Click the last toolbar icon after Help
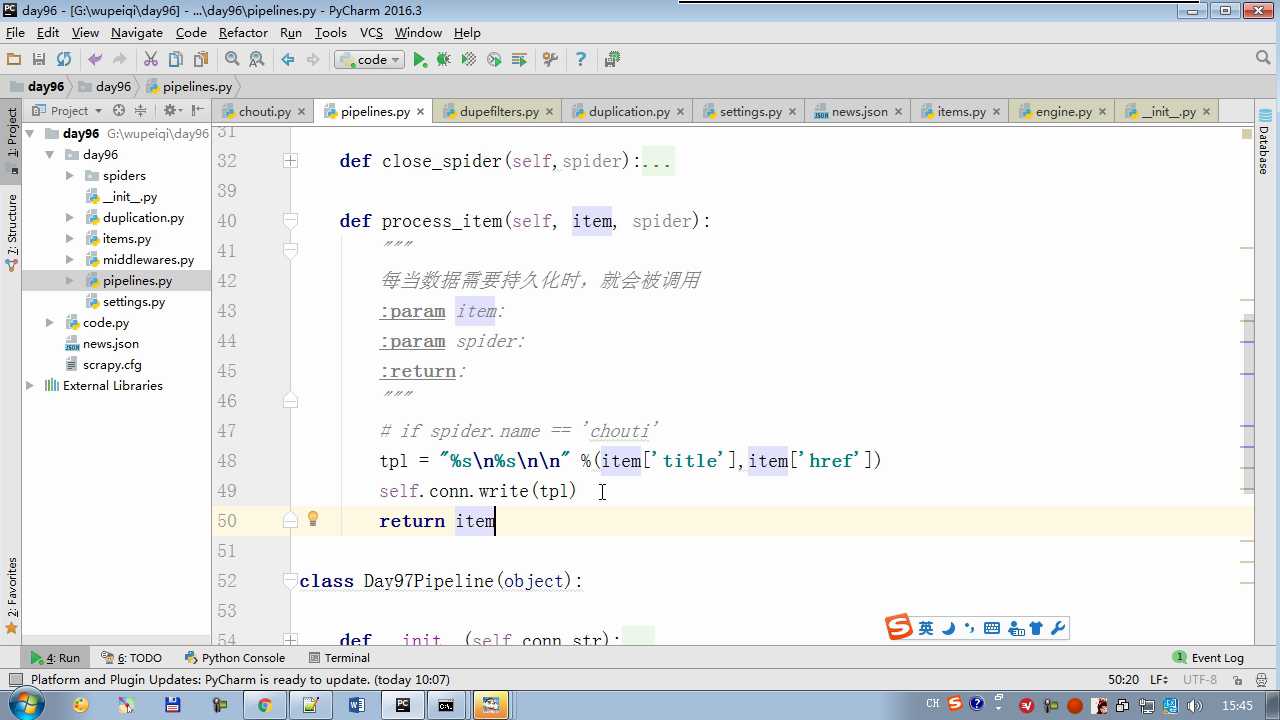 tap(612, 60)
